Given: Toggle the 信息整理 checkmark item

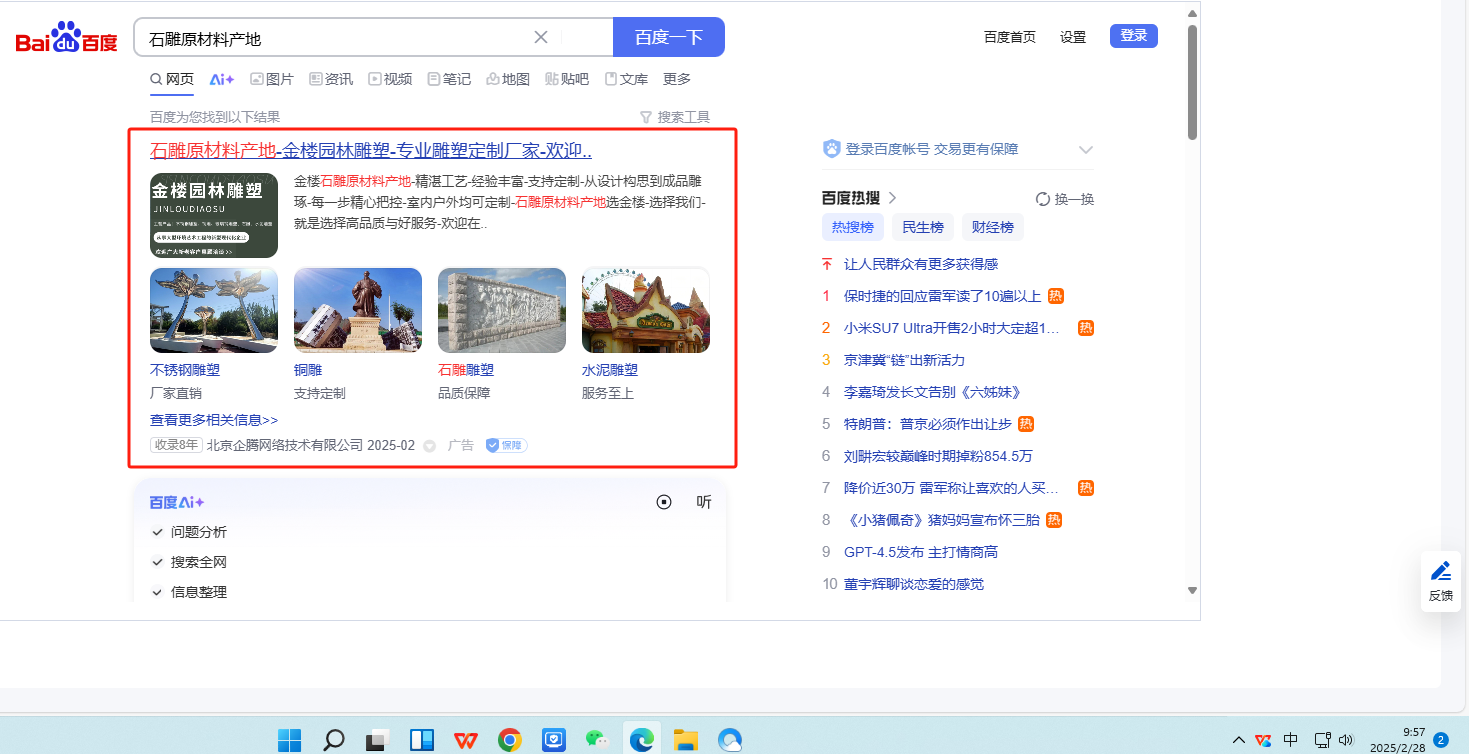Looking at the screenshot, I should pos(157,592).
